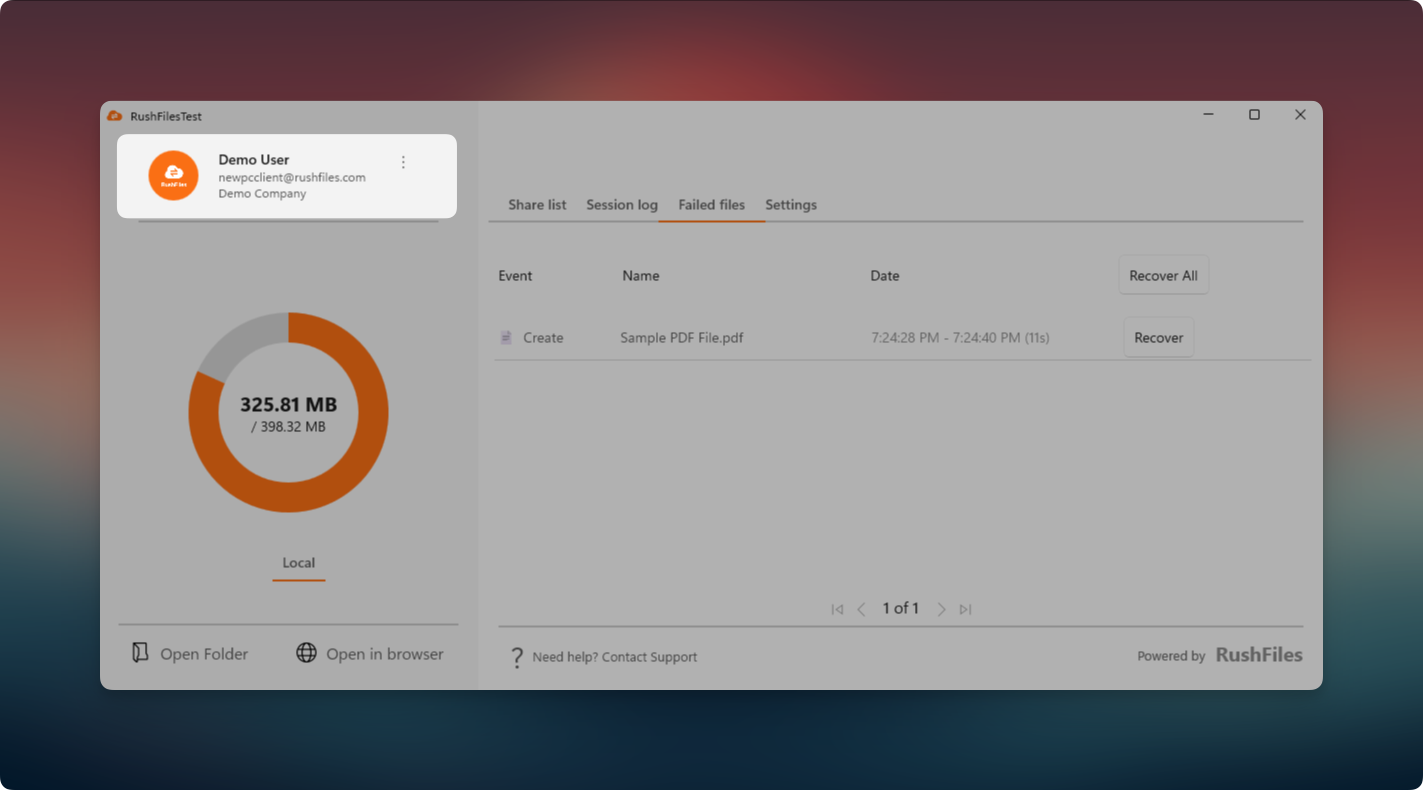The height and width of the screenshot is (790, 1423).
Task: Click the / 398.32 MB total value
Action: point(289,427)
